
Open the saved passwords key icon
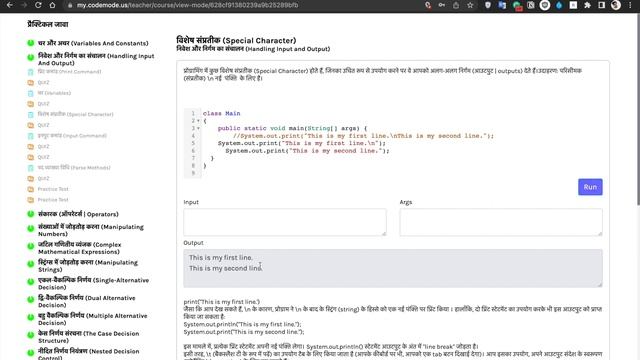click(x=442, y=5)
